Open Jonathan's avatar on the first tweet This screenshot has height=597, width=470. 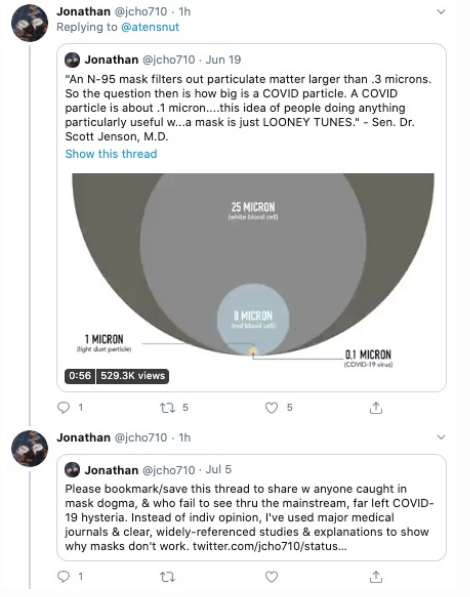(30, 23)
